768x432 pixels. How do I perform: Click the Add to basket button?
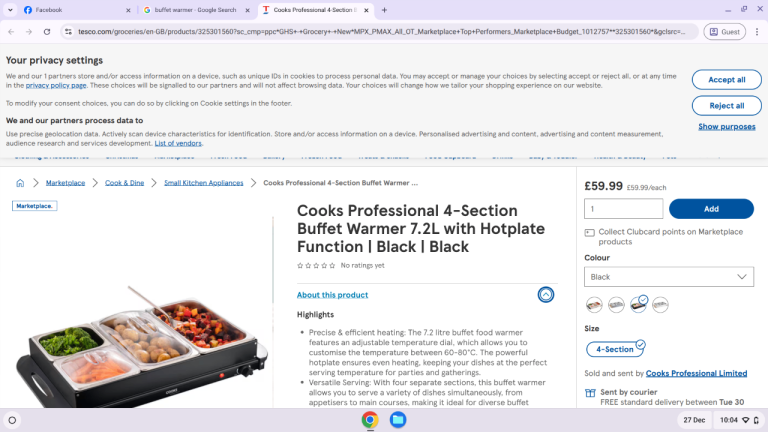pos(711,209)
